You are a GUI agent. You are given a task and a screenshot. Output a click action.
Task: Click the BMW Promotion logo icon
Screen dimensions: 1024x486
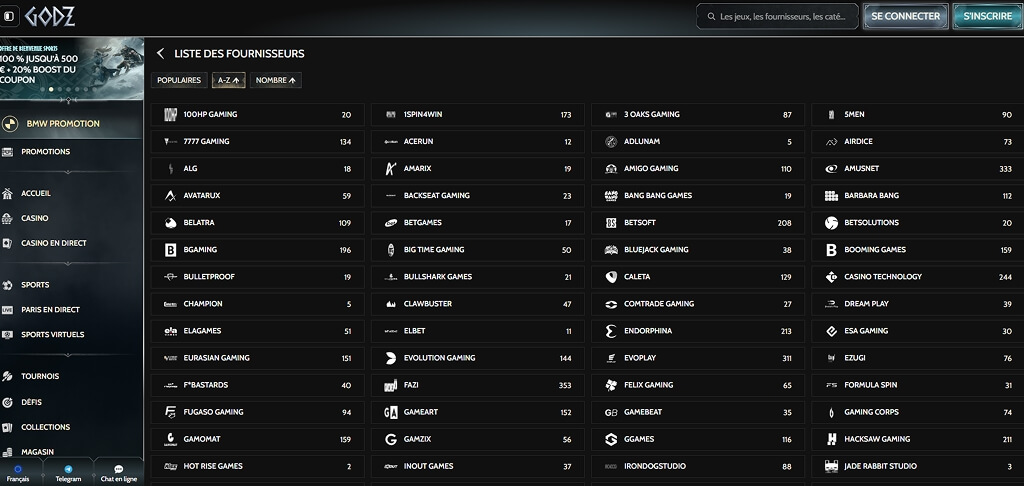[9, 123]
